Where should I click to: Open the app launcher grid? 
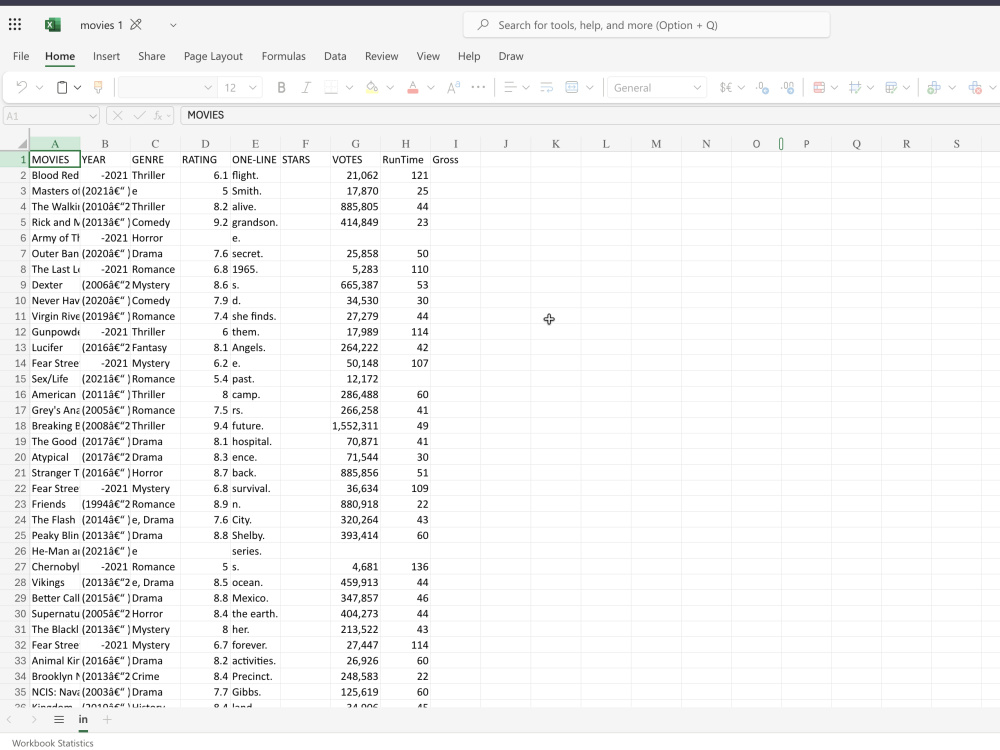pyautogui.click(x=15, y=25)
